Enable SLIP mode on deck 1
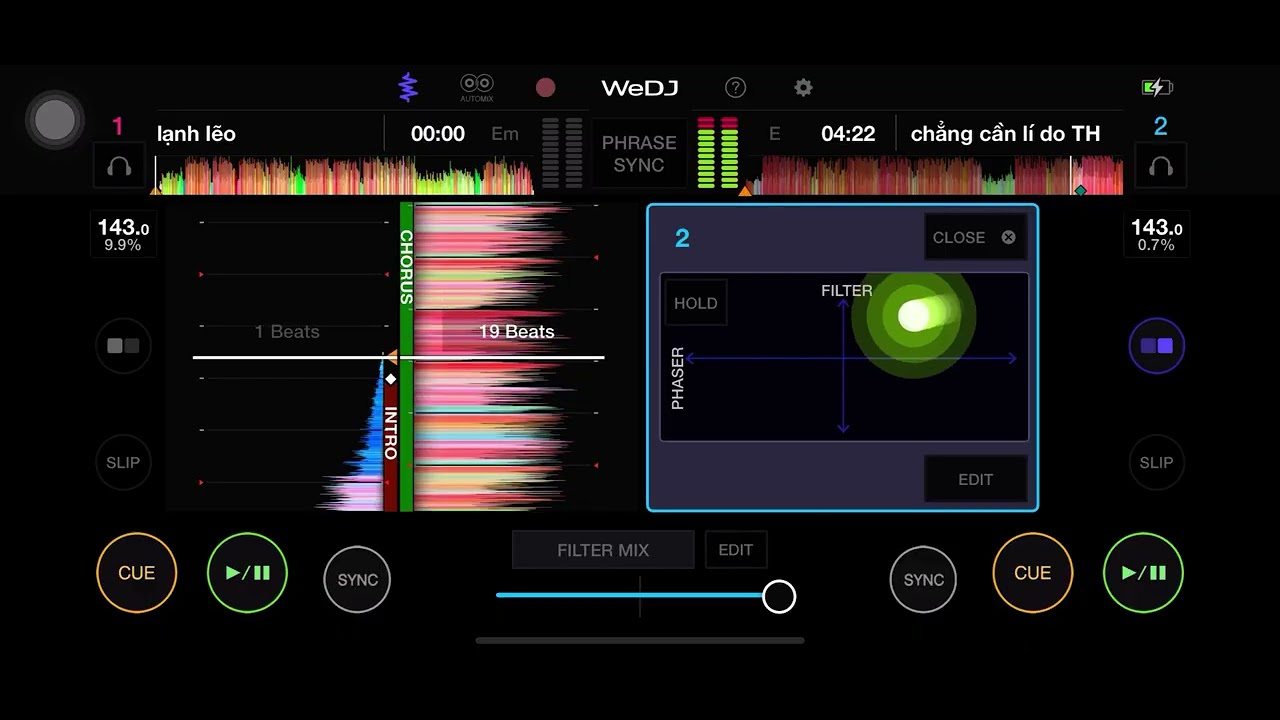 pos(123,463)
